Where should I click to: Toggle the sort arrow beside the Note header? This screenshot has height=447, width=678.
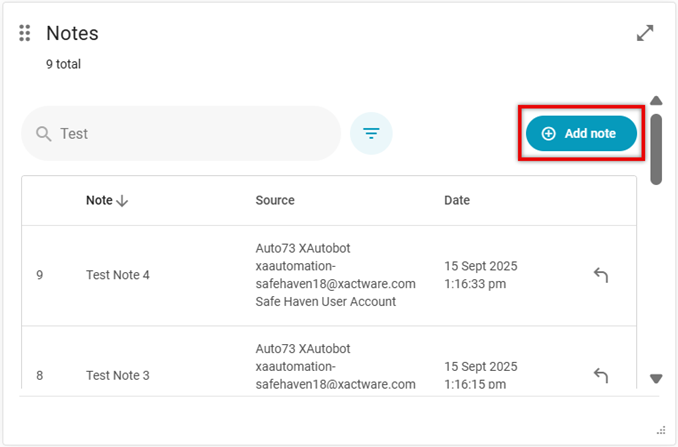click(122, 201)
